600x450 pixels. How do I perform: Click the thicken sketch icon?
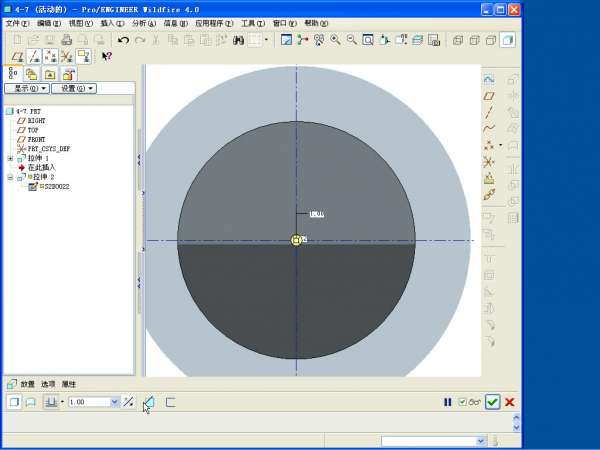[x=170, y=402]
